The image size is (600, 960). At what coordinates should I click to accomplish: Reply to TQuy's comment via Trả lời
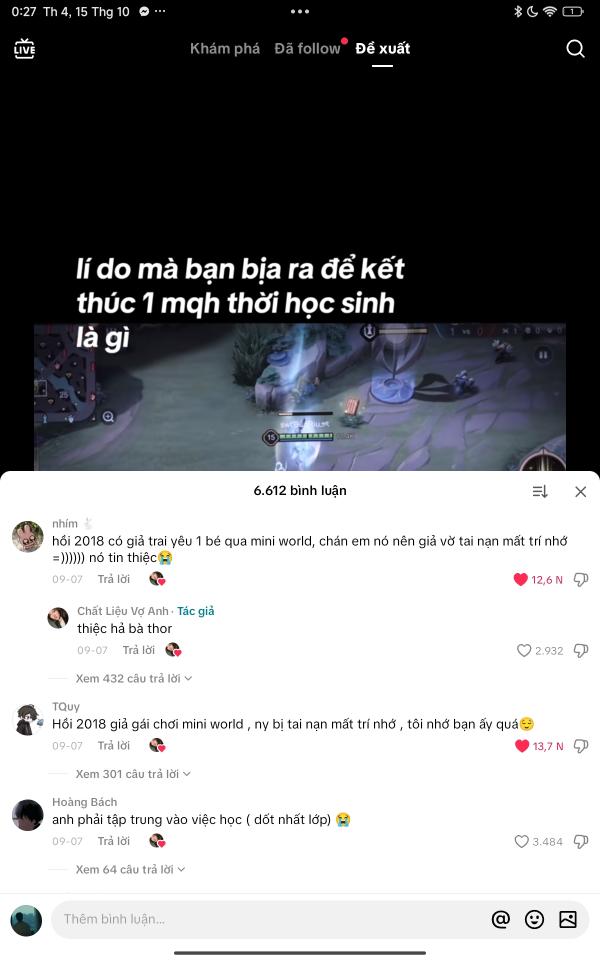tap(114, 746)
